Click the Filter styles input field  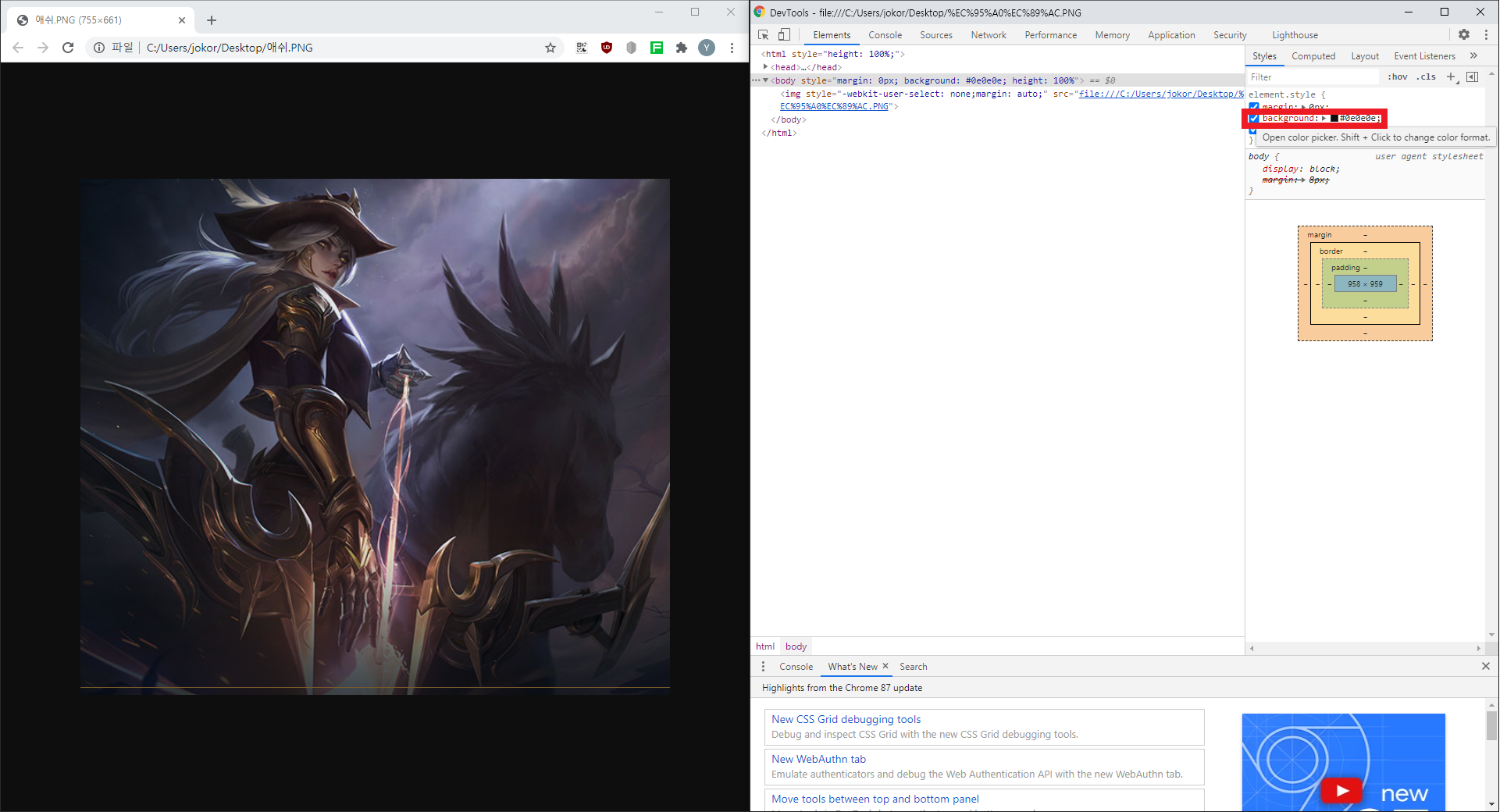(x=1313, y=77)
